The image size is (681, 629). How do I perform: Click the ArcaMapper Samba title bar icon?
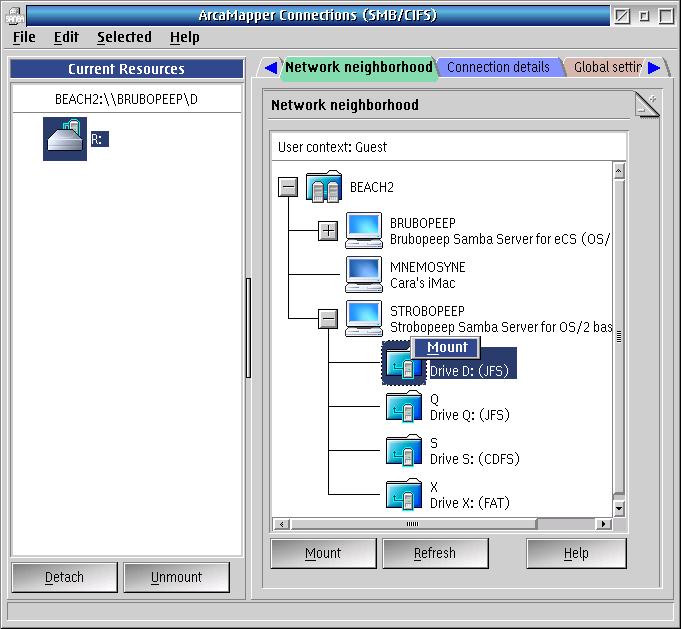14,16
